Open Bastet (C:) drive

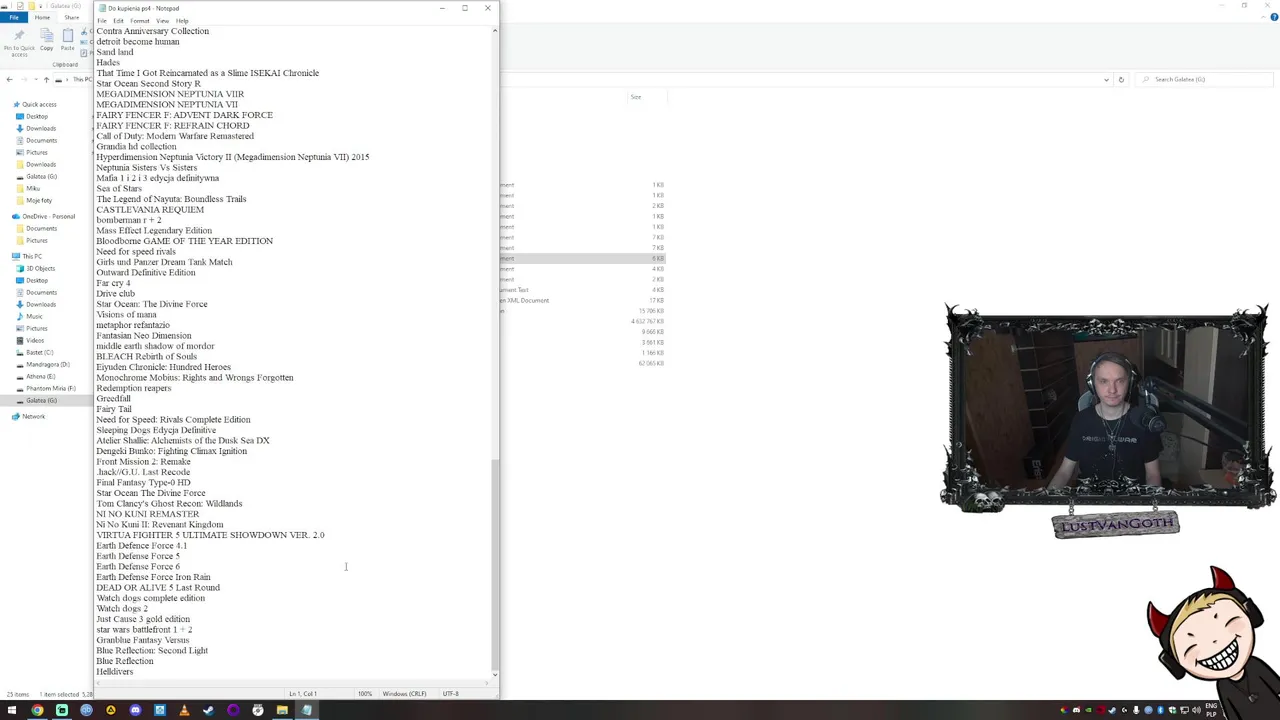pyautogui.click(x=40, y=352)
